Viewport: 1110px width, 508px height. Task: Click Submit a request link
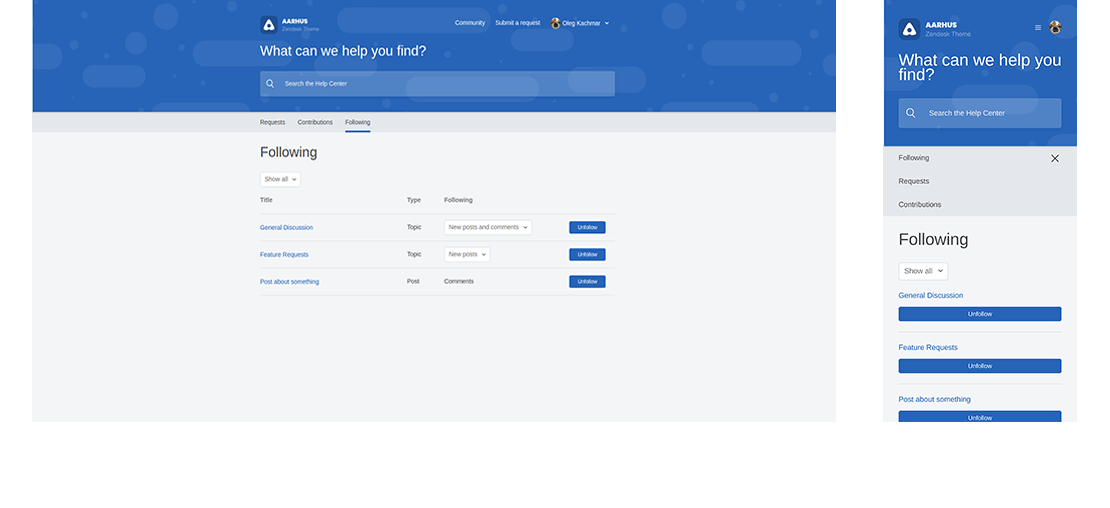[517, 23]
